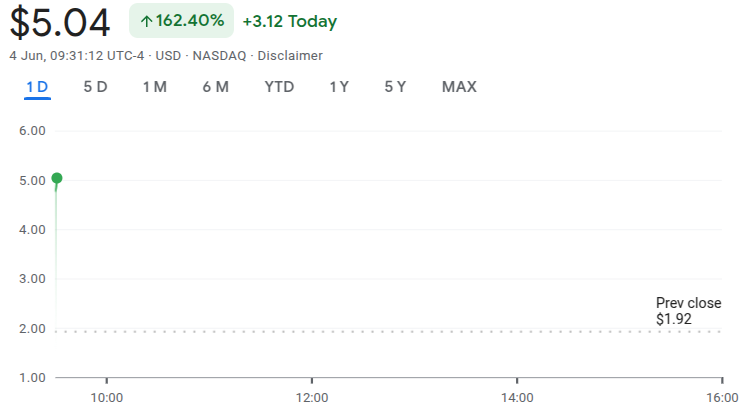Image resolution: width=748 pixels, height=416 pixels.
Task: Click the MAX range tab
Action: [459, 87]
